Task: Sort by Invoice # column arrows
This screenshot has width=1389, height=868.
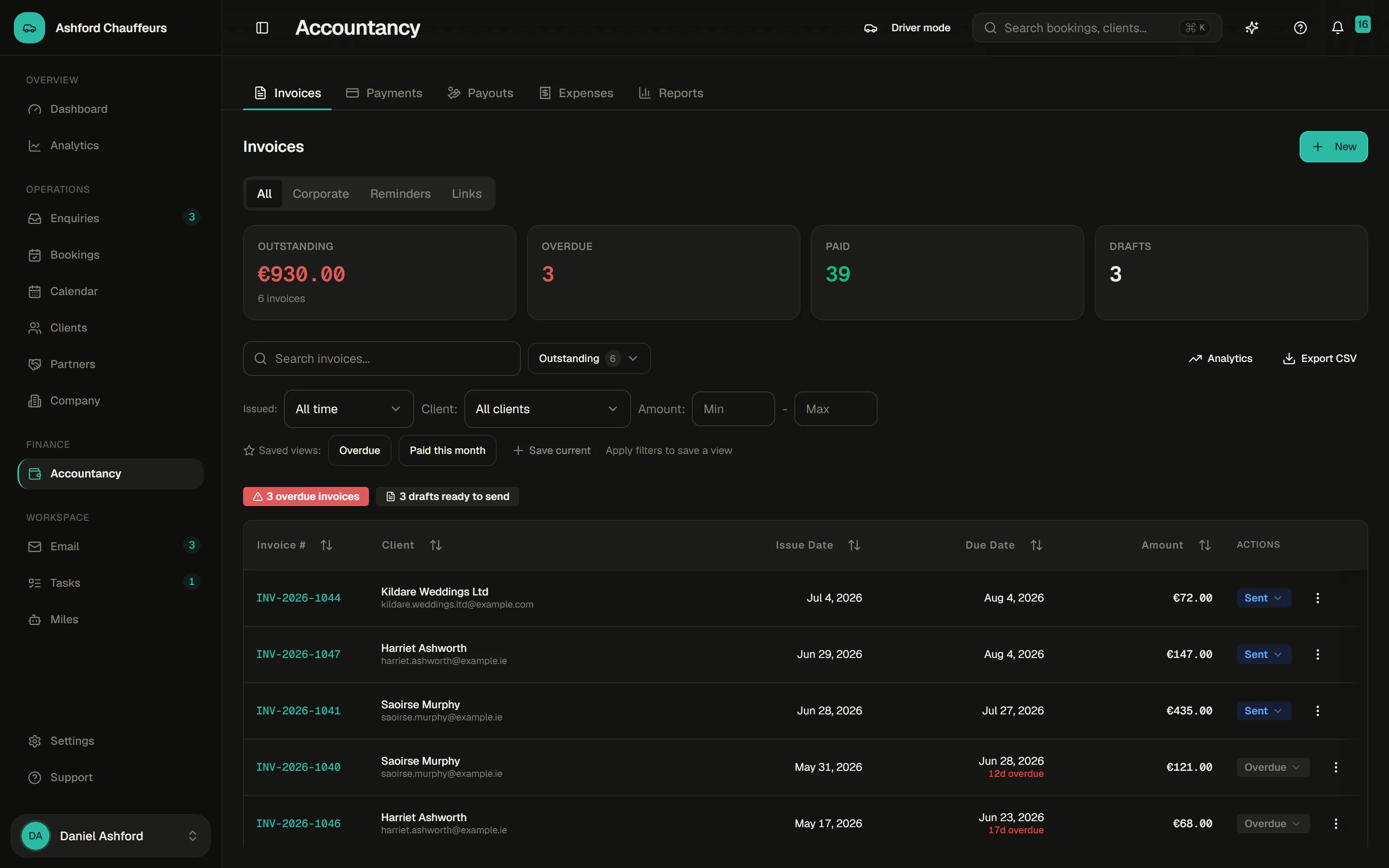Action: pos(326,545)
